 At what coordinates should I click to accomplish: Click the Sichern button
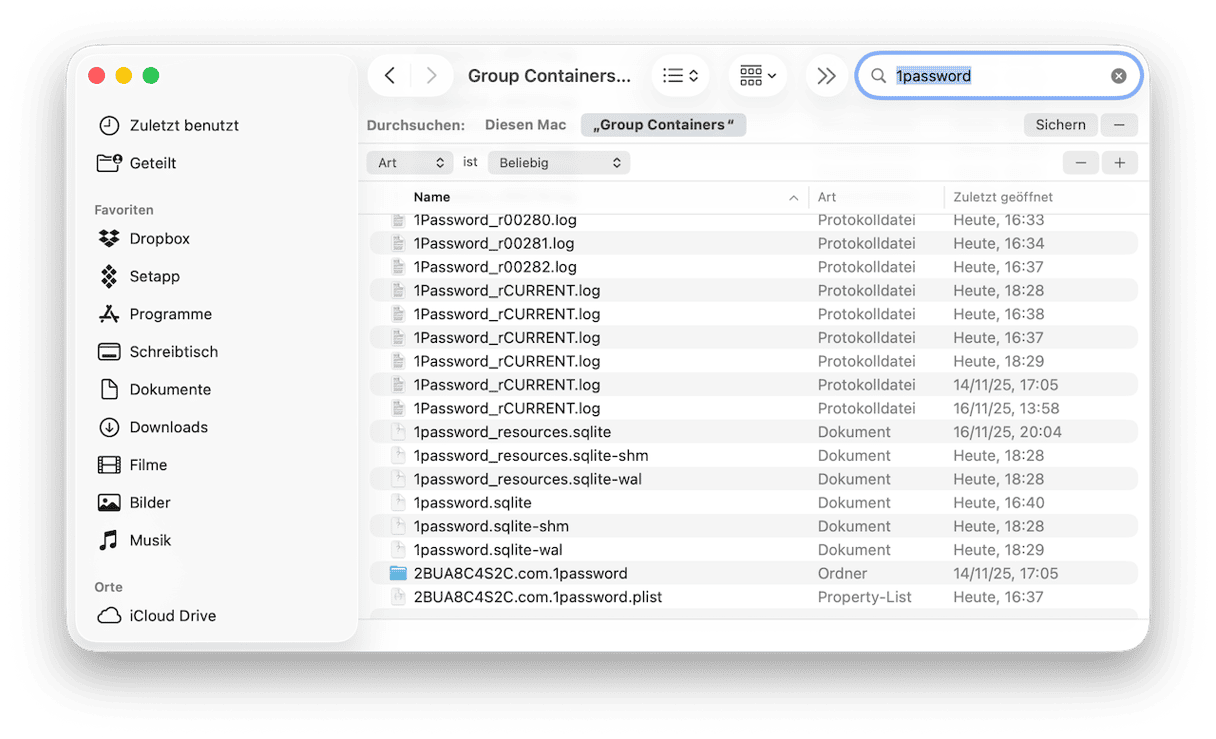coord(1060,125)
